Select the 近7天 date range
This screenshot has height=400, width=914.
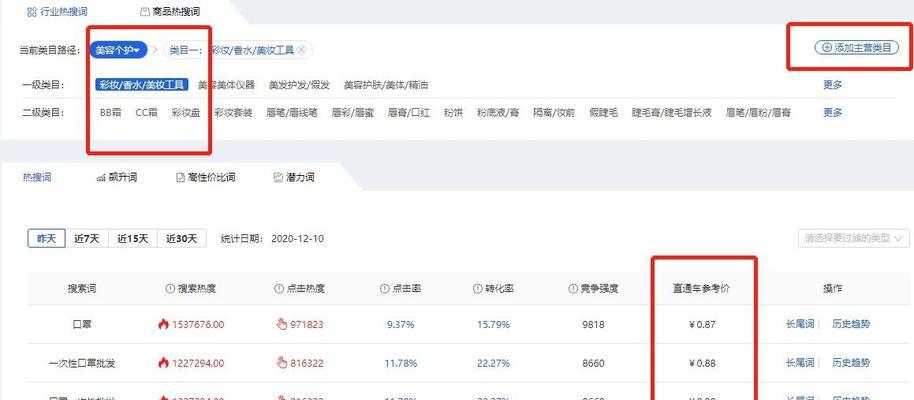(x=86, y=238)
